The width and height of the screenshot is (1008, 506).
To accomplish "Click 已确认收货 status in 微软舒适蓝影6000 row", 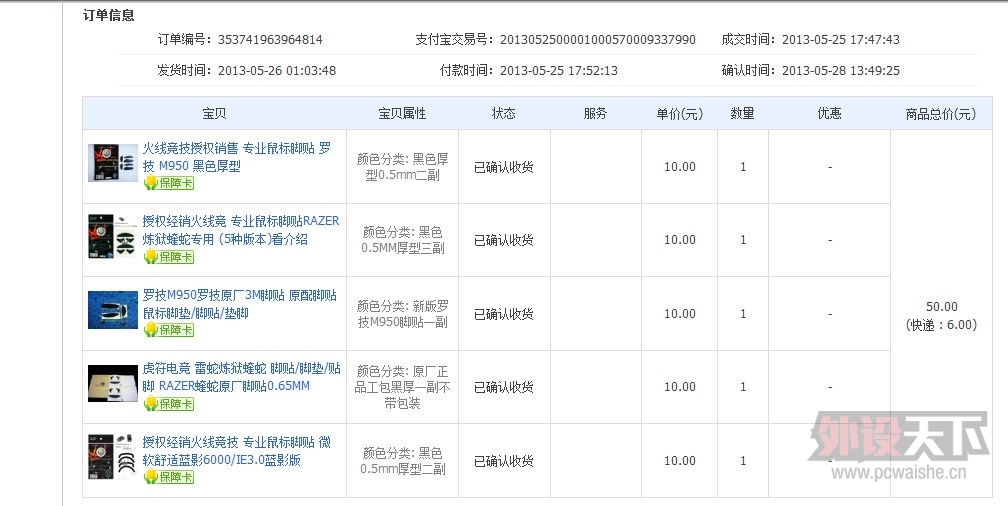I will [504, 461].
